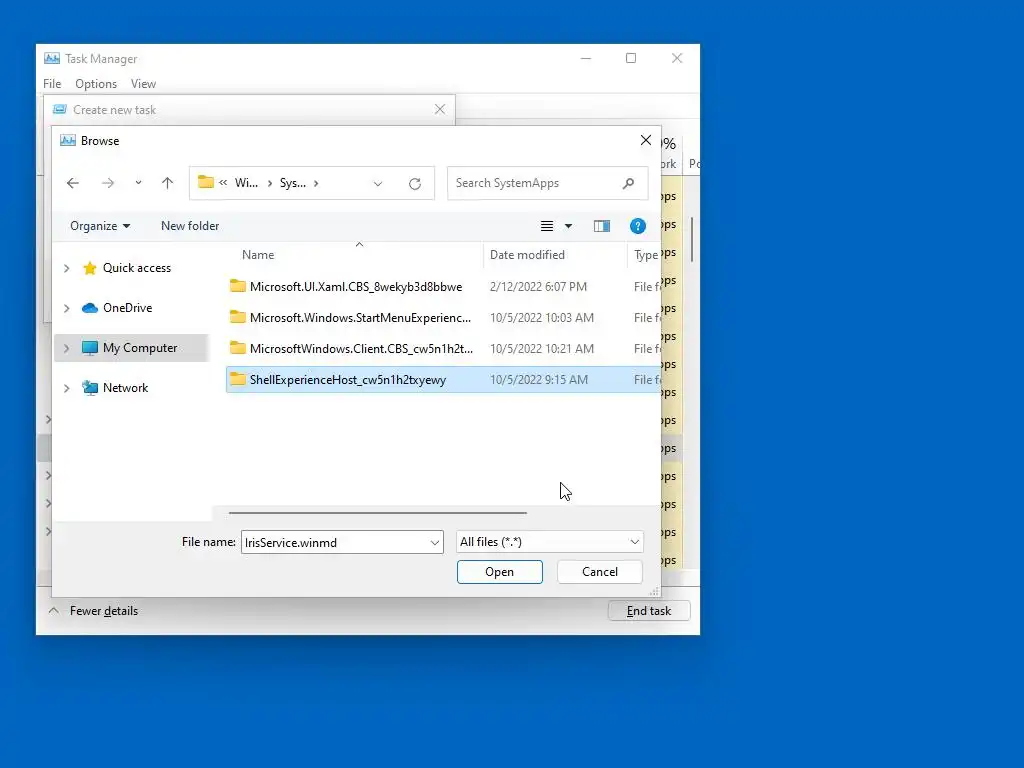
Task: Go back using the Browse dialog back arrow
Action: coord(72,184)
